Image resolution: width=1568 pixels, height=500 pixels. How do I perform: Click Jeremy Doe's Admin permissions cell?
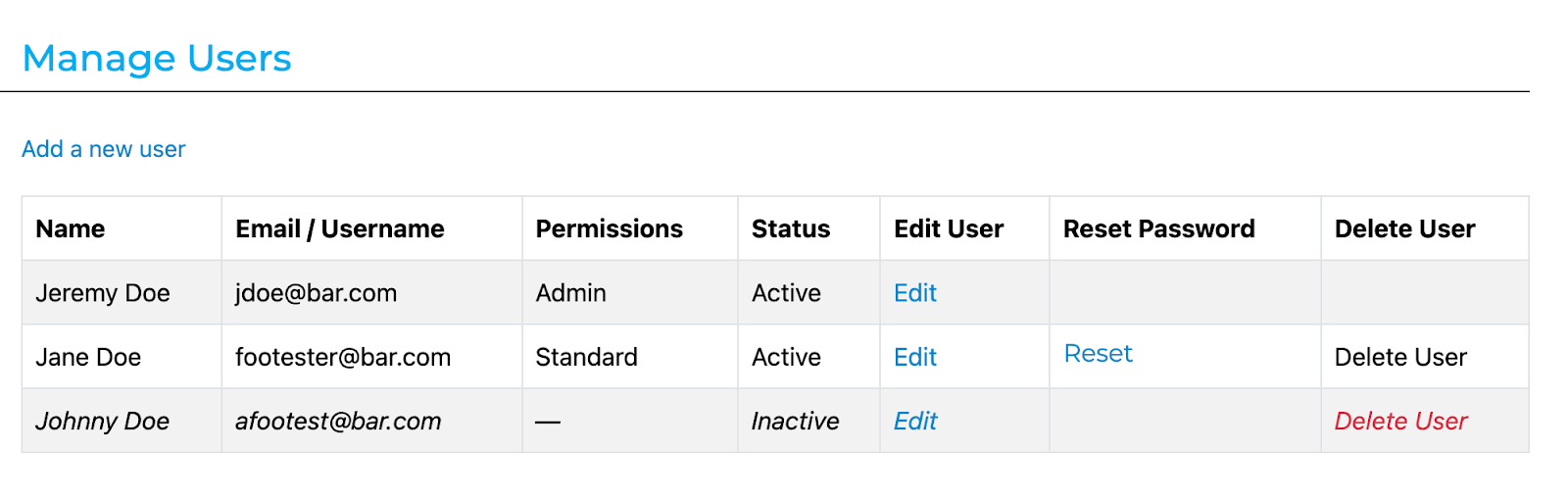coord(570,293)
